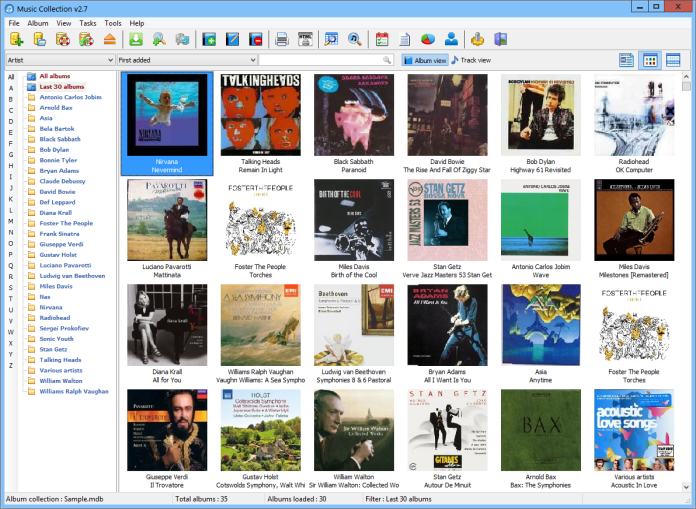The height and width of the screenshot is (509, 696).
Task: Click the green download arrow icon
Action: point(136,40)
